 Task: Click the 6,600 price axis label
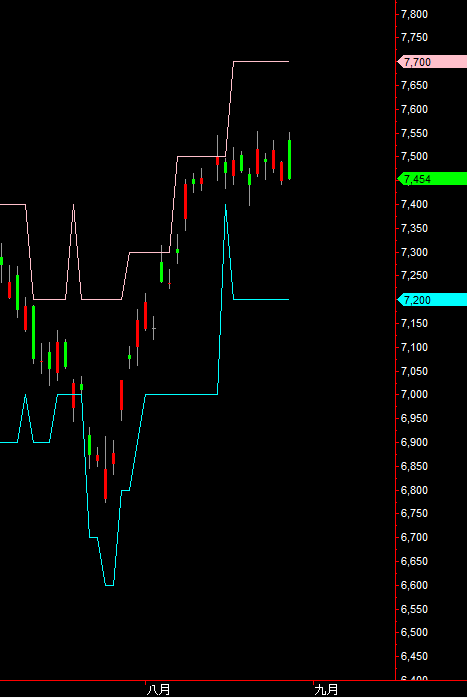[x=414, y=585]
